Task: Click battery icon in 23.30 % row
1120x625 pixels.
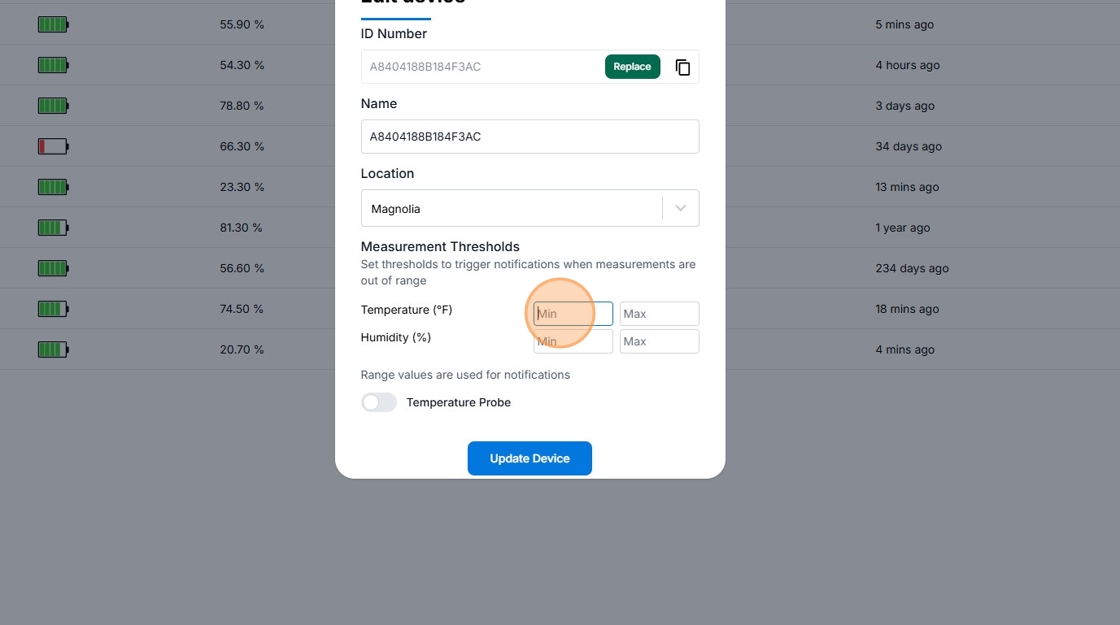Action: [x=53, y=187]
